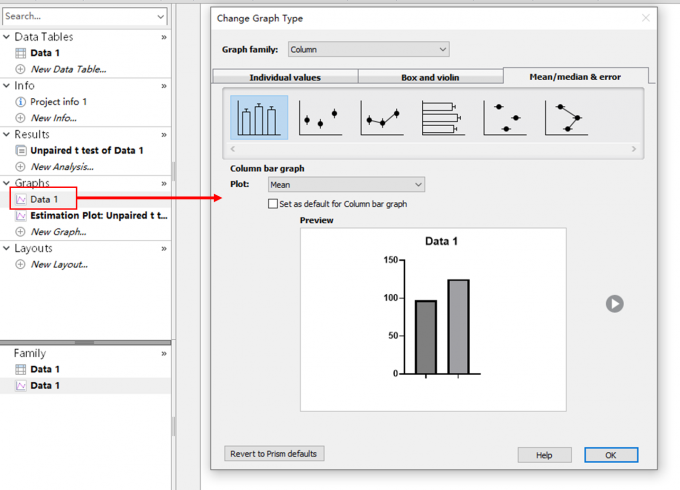Collapse the Results section
680x490 pixels.
click(x=7, y=134)
